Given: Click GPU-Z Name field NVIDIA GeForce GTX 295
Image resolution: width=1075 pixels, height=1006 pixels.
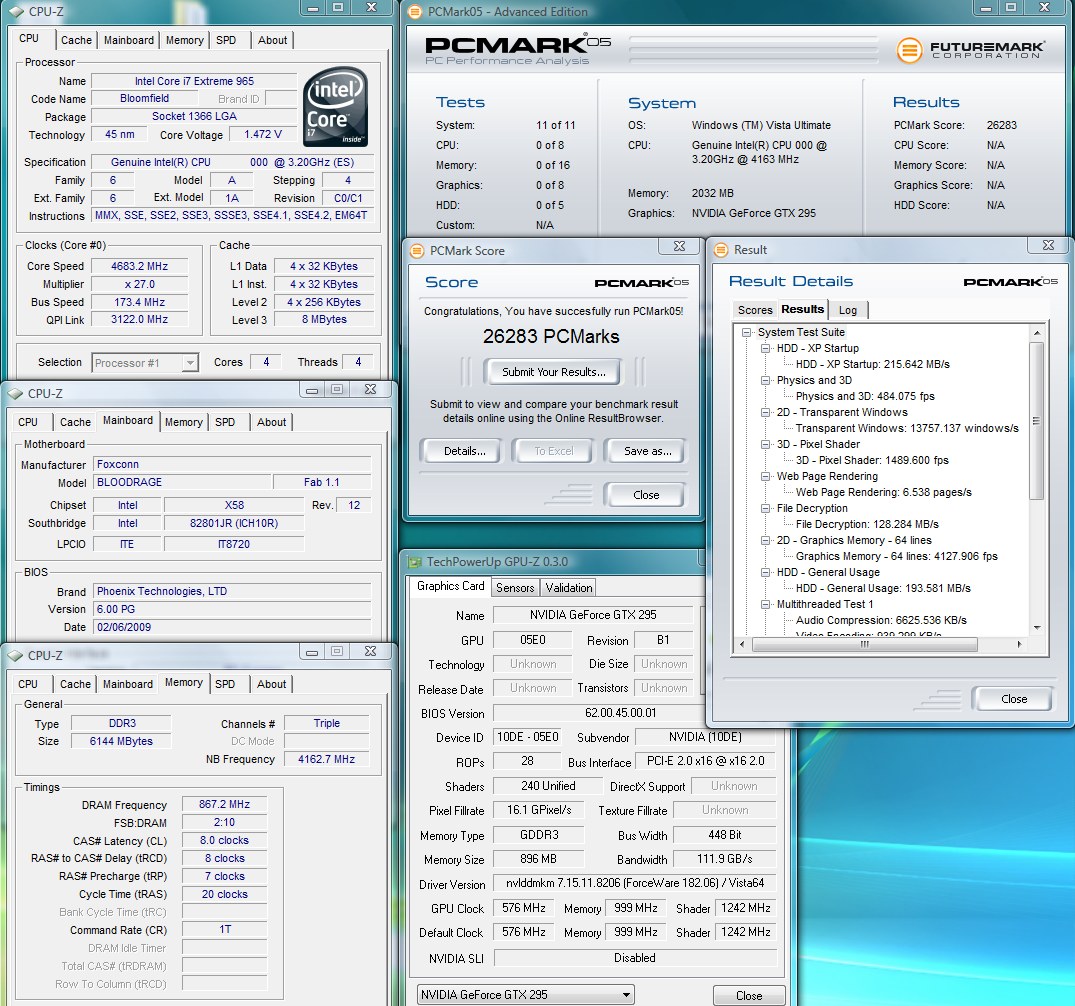Looking at the screenshot, I should tap(593, 615).
